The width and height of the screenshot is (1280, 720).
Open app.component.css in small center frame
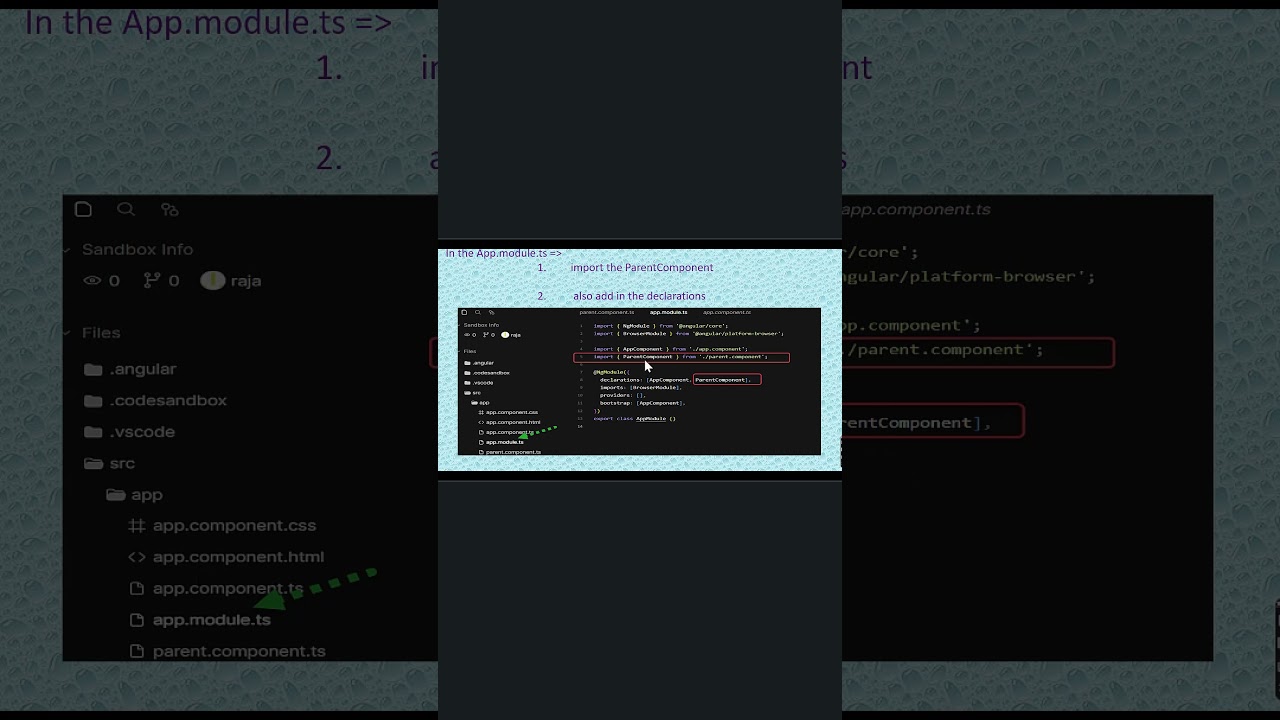(509, 412)
